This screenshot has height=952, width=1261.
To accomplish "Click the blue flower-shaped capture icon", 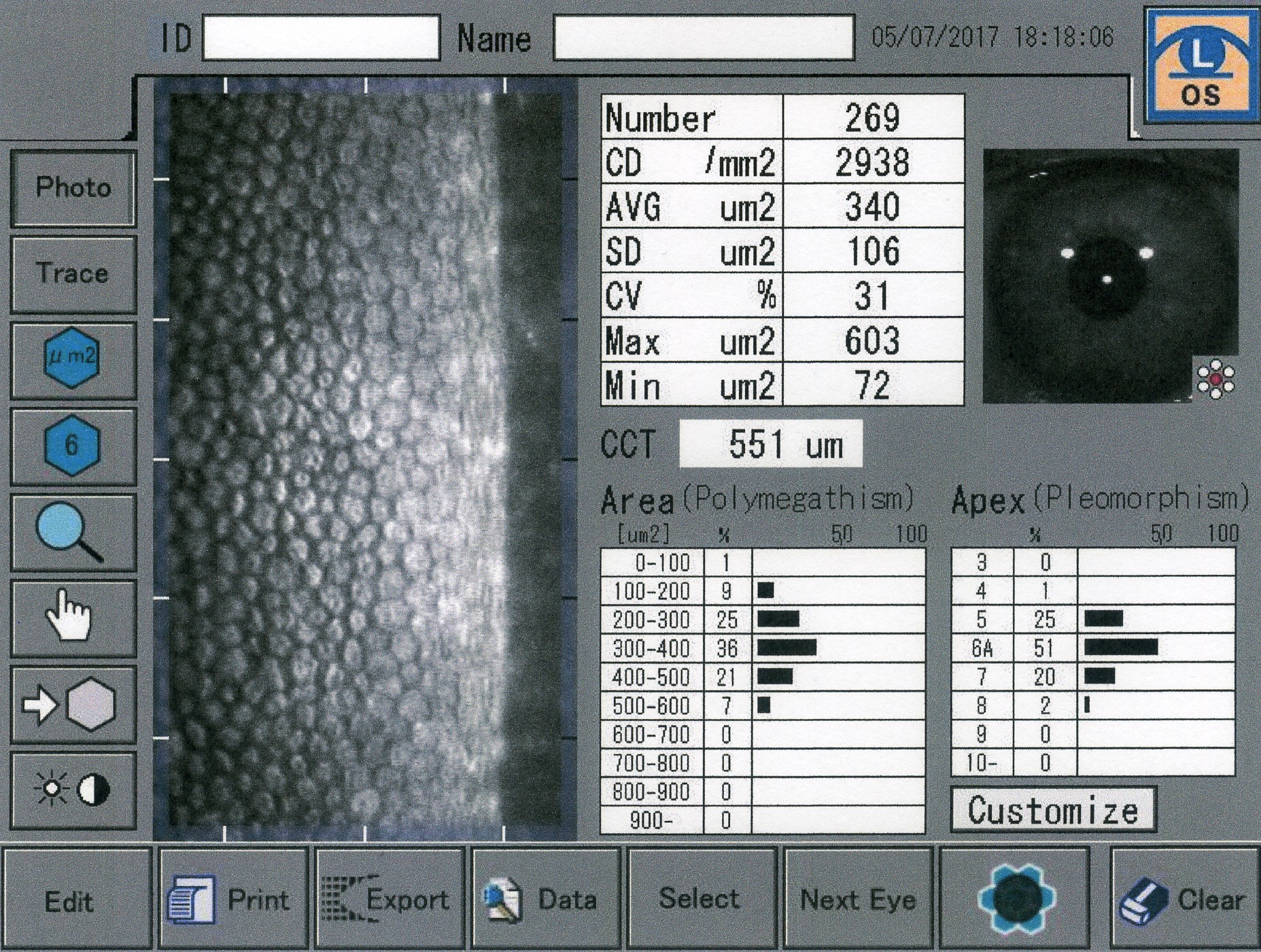I will pyautogui.click(x=1016, y=898).
